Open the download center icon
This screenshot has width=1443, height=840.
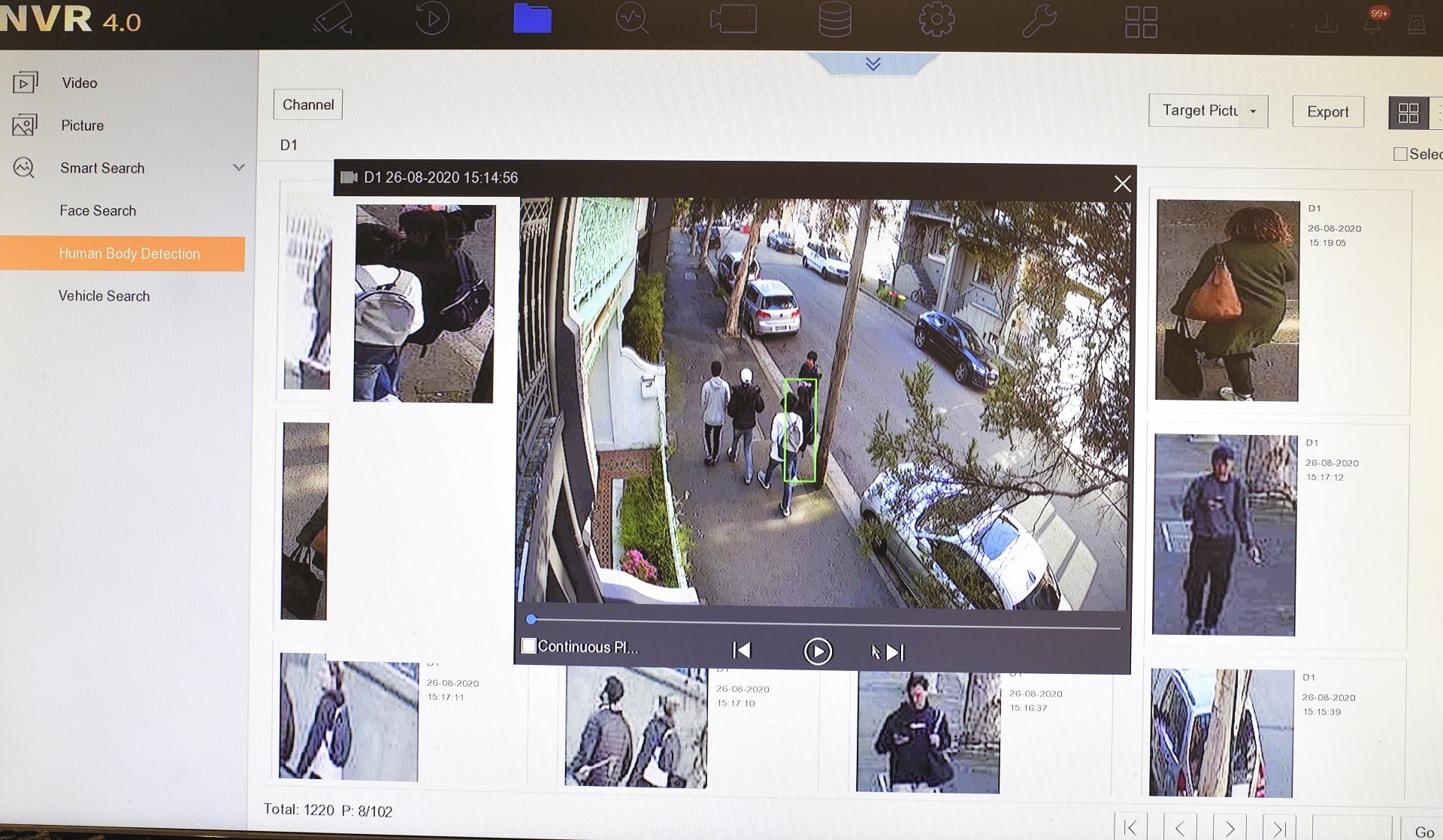click(1327, 24)
